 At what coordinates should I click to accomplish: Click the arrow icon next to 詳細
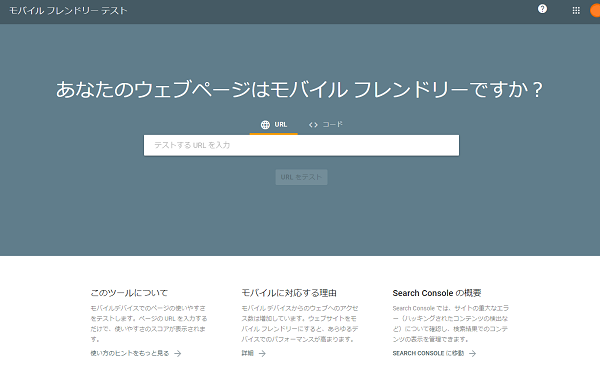pos(262,354)
